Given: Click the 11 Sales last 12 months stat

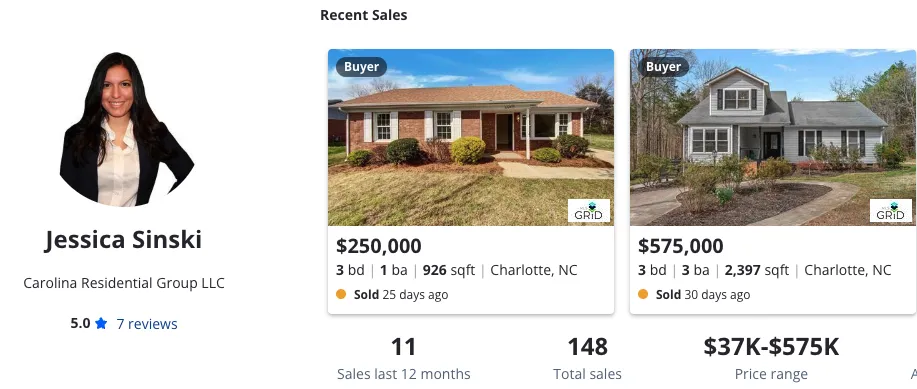Looking at the screenshot, I should click(404, 358).
